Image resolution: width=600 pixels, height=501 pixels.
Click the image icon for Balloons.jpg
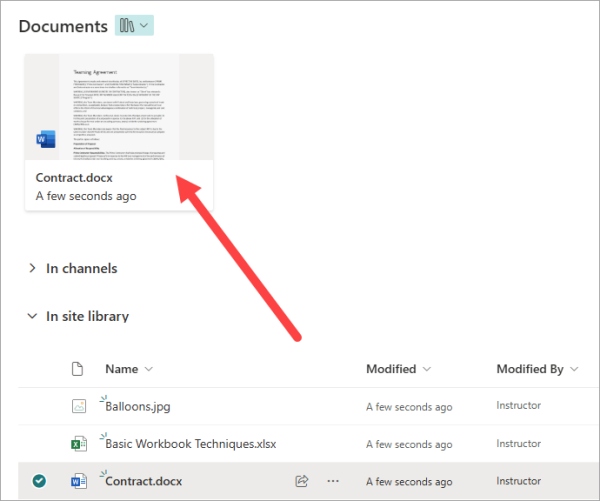pos(79,406)
